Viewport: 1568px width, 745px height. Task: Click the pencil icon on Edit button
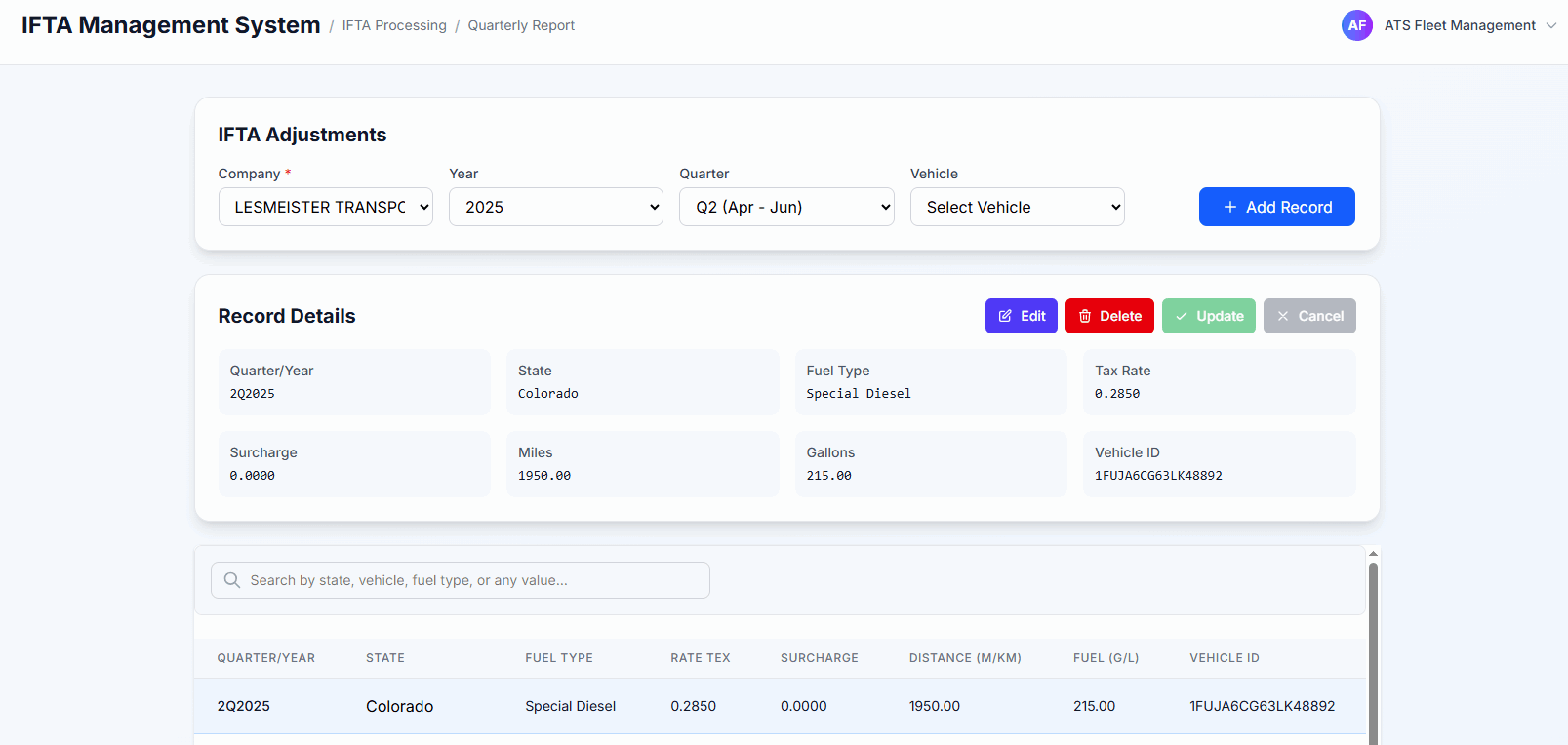[x=1005, y=316]
